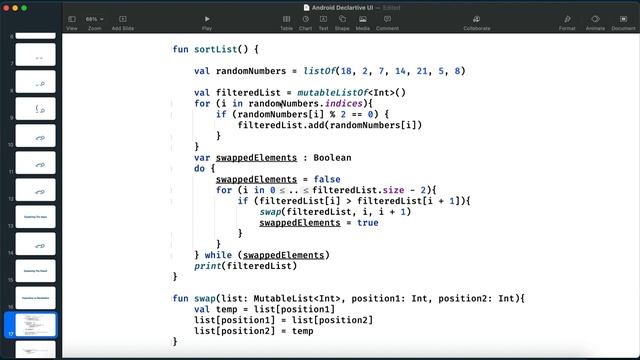This screenshot has height=360, width=640.
Task: Add a Text box from toolbar
Action: [323, 23]
